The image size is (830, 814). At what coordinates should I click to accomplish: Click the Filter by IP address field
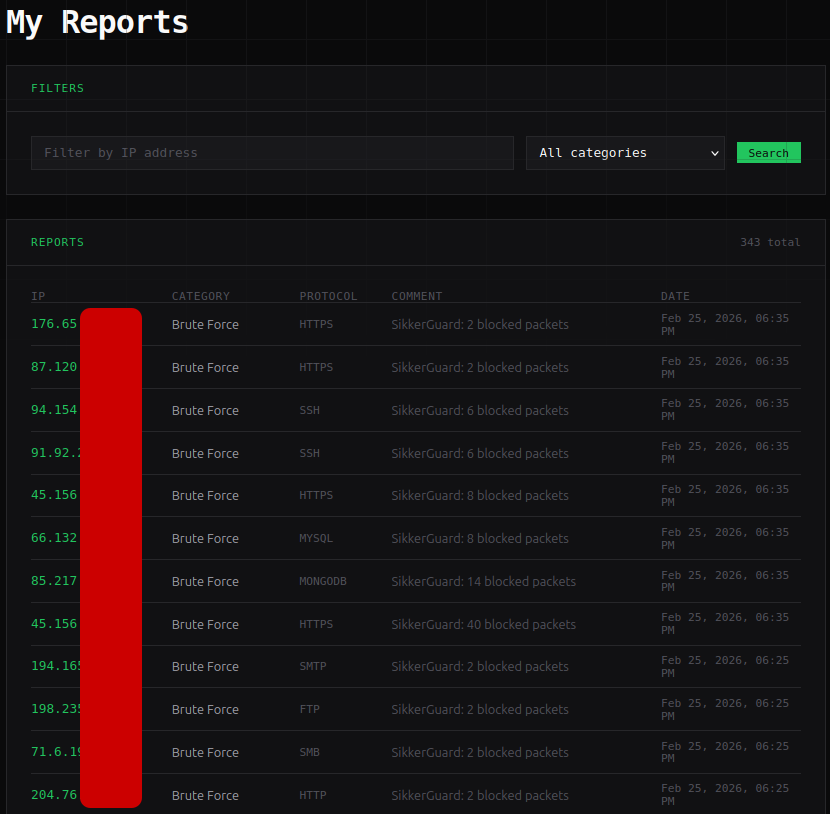click(x=272, y=152)
